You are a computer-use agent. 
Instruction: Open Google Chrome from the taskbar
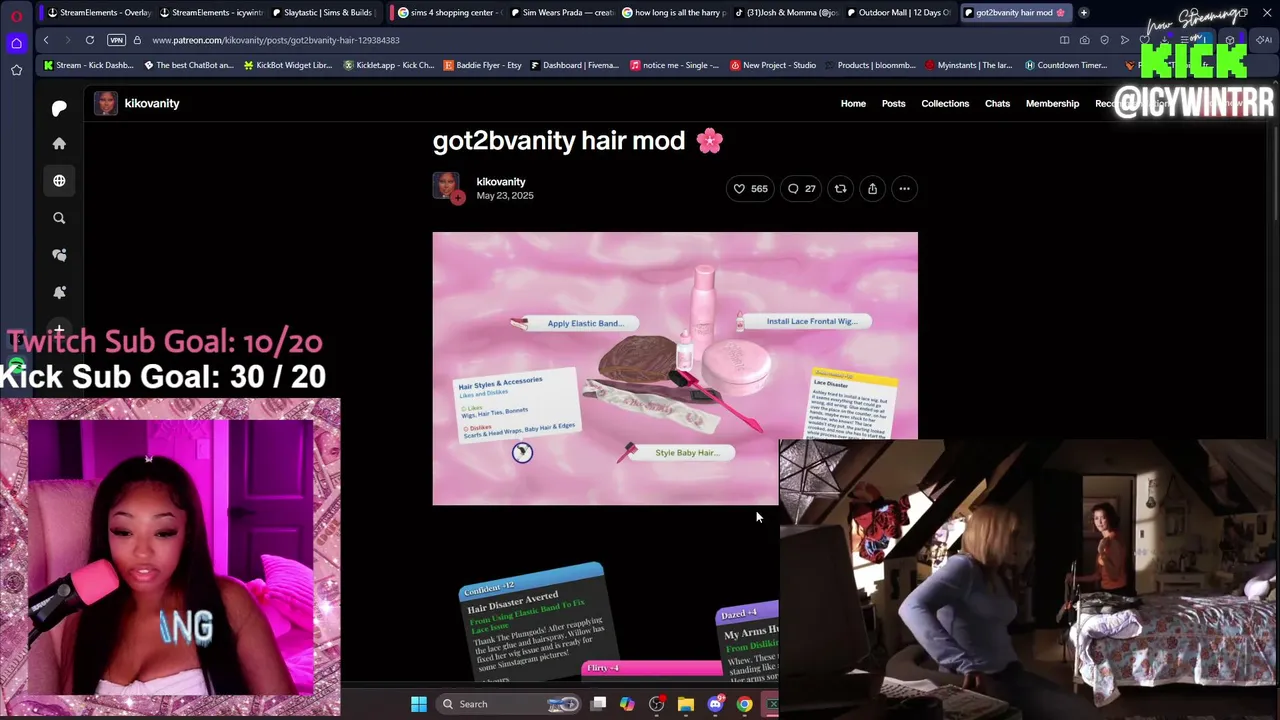744,704
